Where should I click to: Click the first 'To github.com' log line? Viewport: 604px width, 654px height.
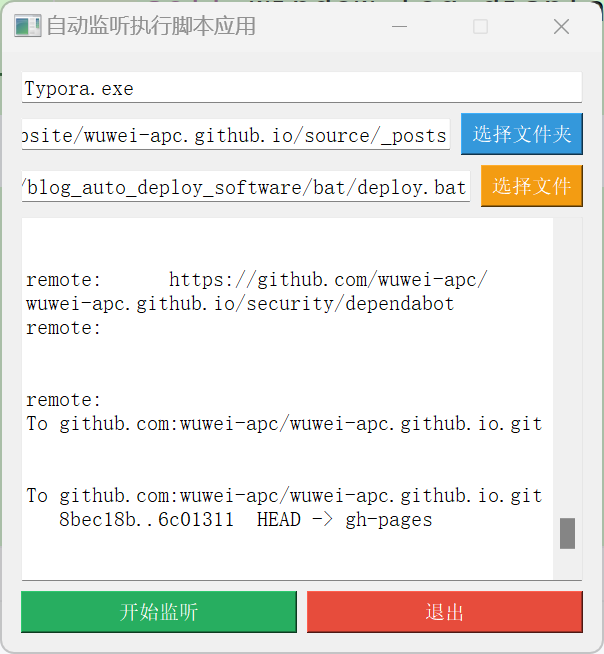[x=284, y=424]
